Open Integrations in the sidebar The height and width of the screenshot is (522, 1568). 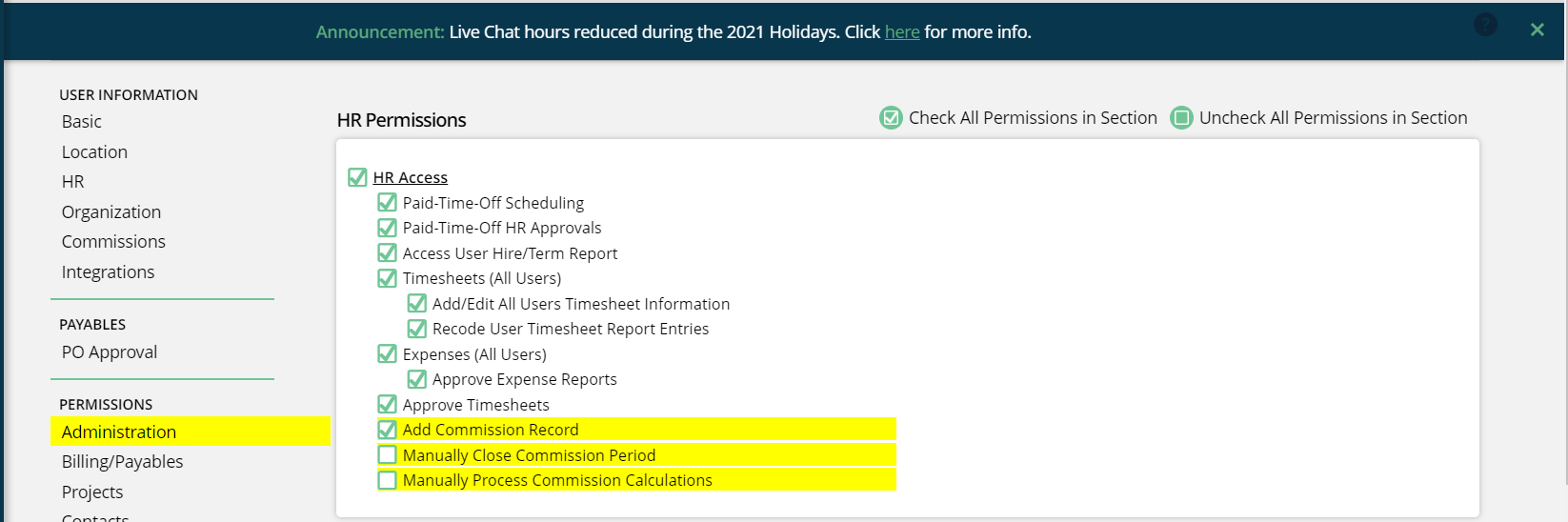click(x=108, y=272)
